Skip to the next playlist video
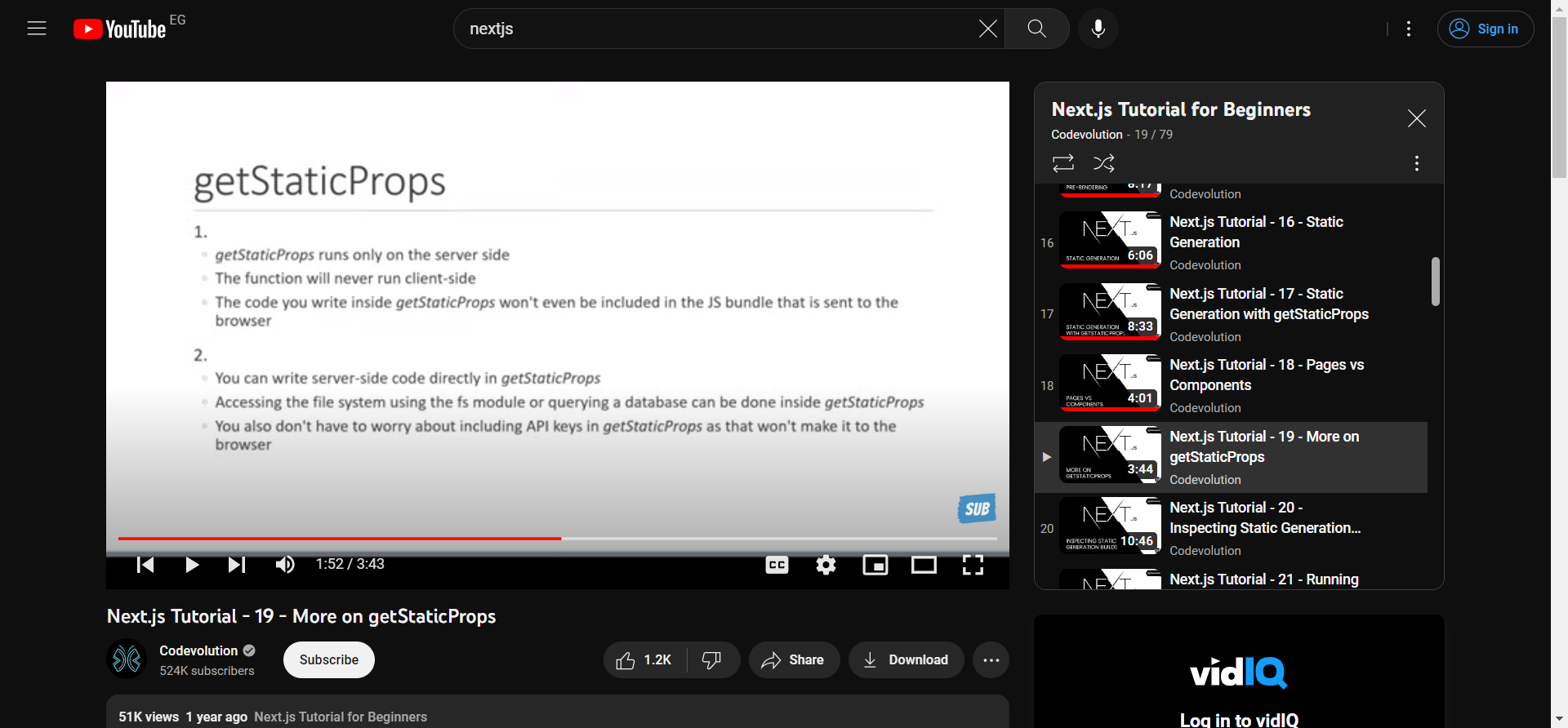 236,565
